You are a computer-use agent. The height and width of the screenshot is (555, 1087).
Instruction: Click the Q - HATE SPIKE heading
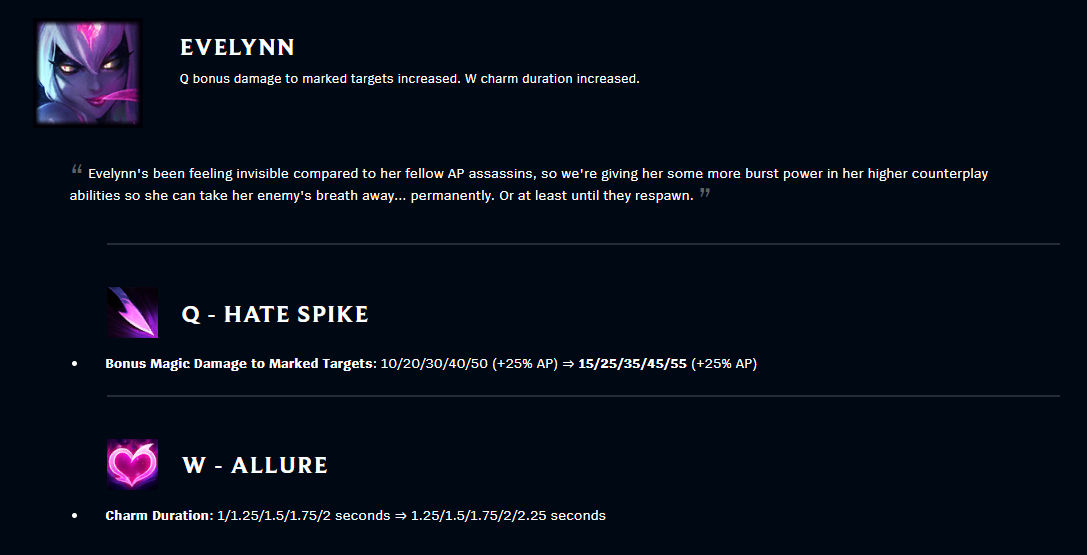[x=275, y=314]
